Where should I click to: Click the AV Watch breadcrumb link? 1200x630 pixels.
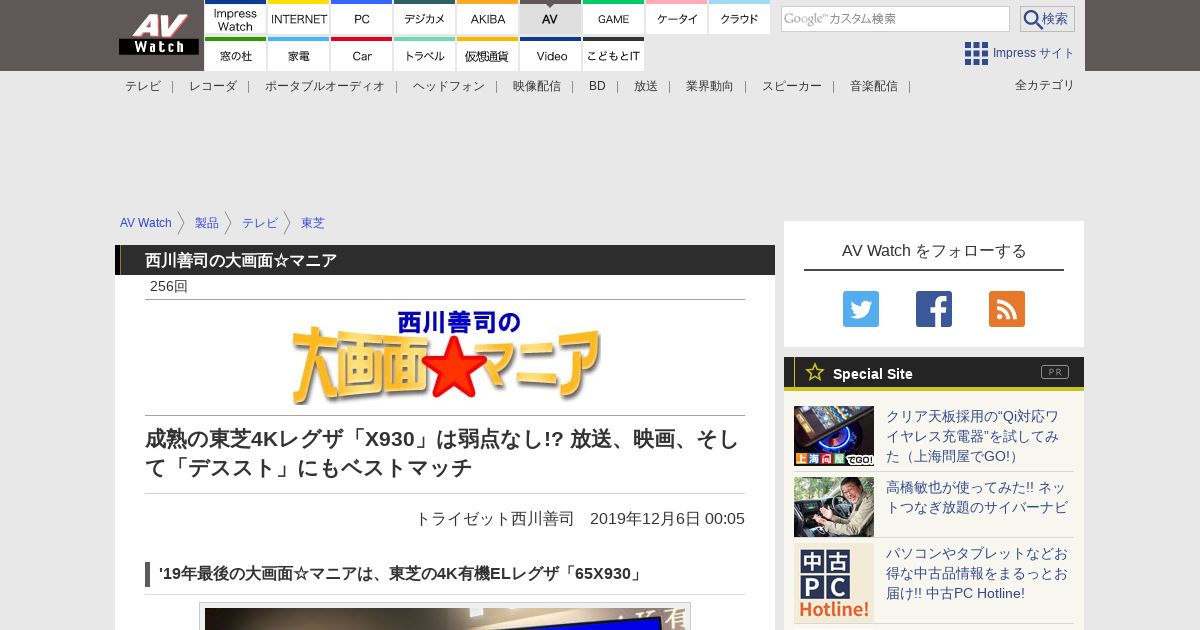coord(146,223)
